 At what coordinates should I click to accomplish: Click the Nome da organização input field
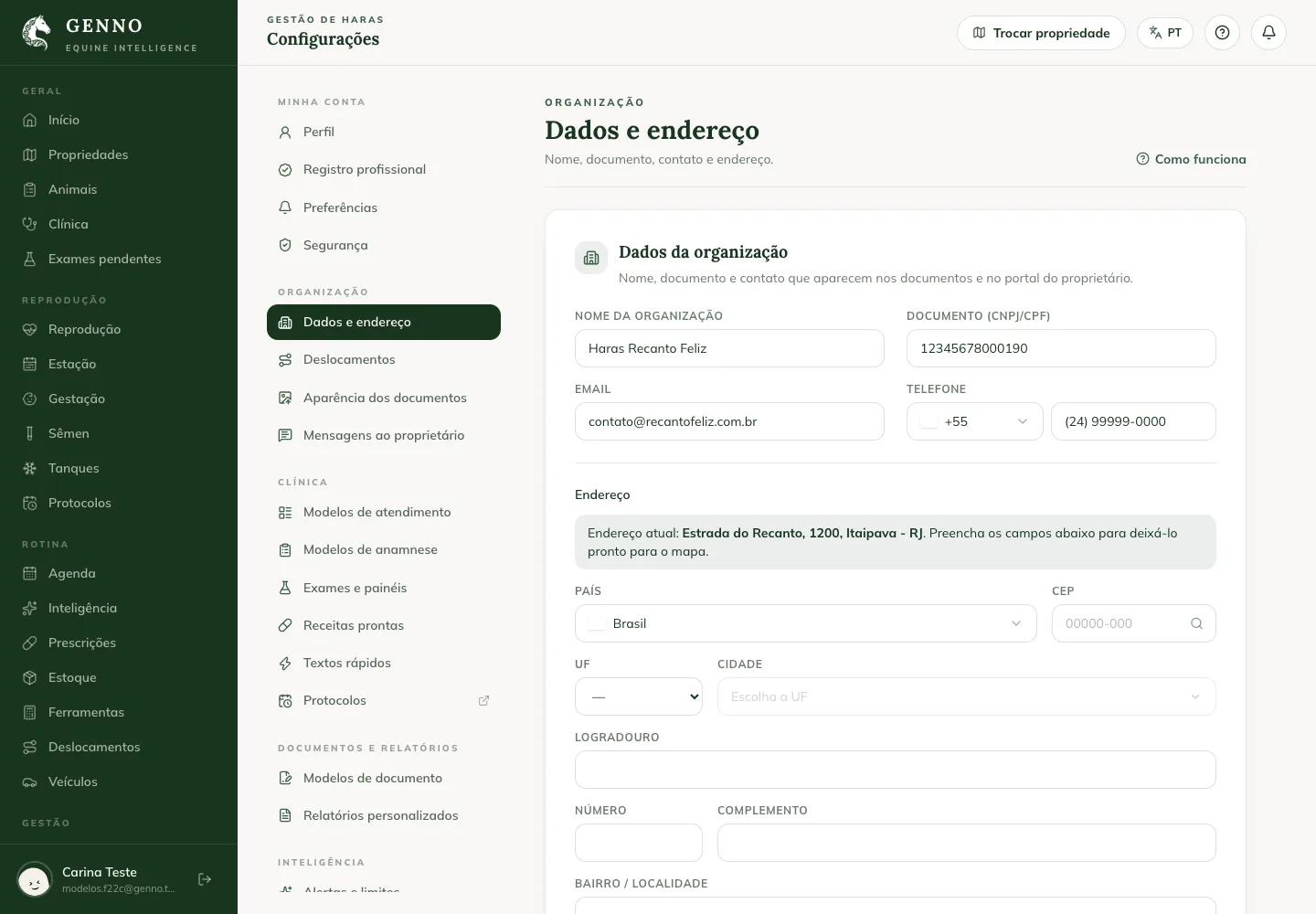729,348
